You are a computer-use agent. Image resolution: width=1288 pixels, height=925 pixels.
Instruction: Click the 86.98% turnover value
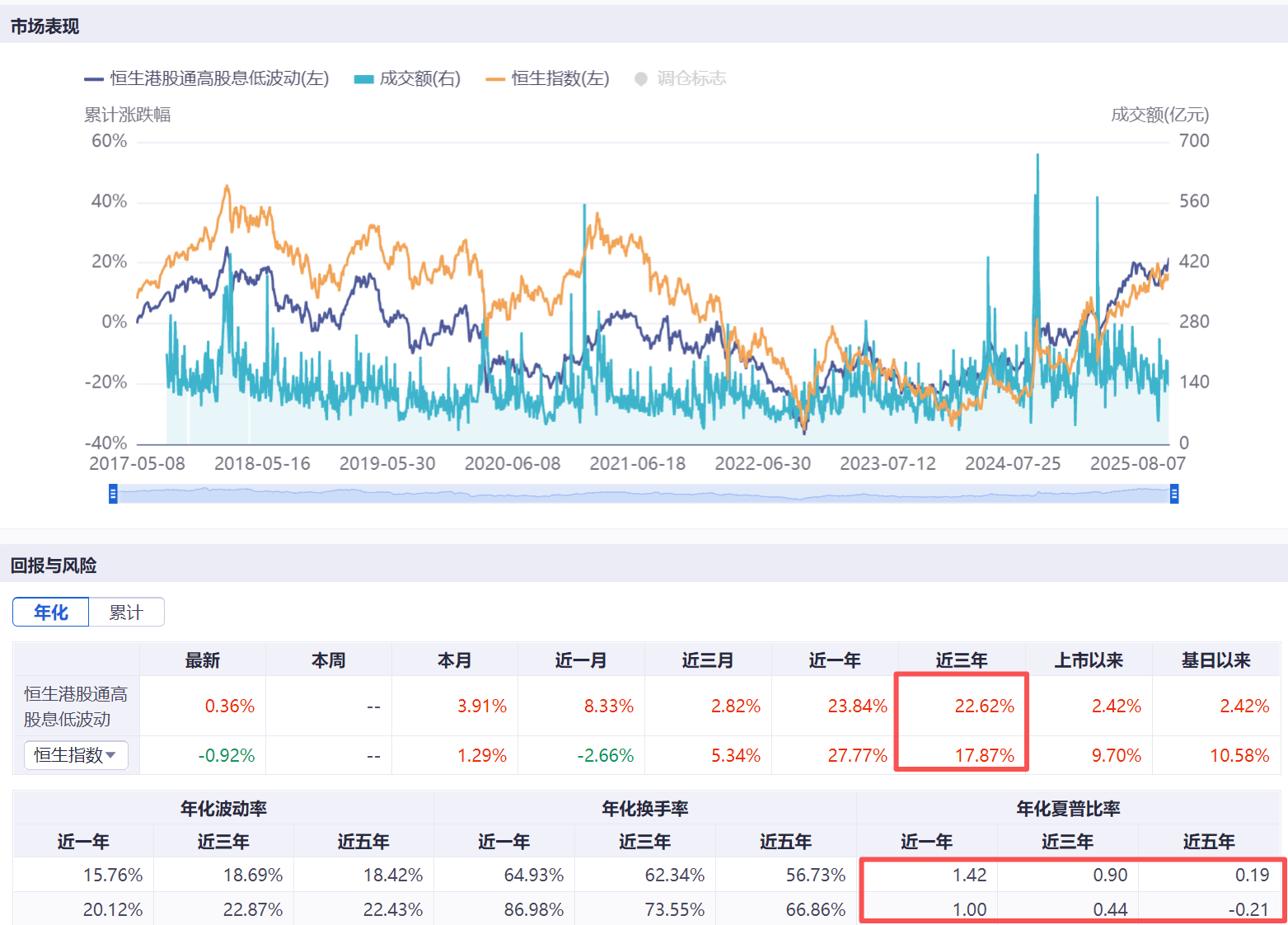(534, 909)
